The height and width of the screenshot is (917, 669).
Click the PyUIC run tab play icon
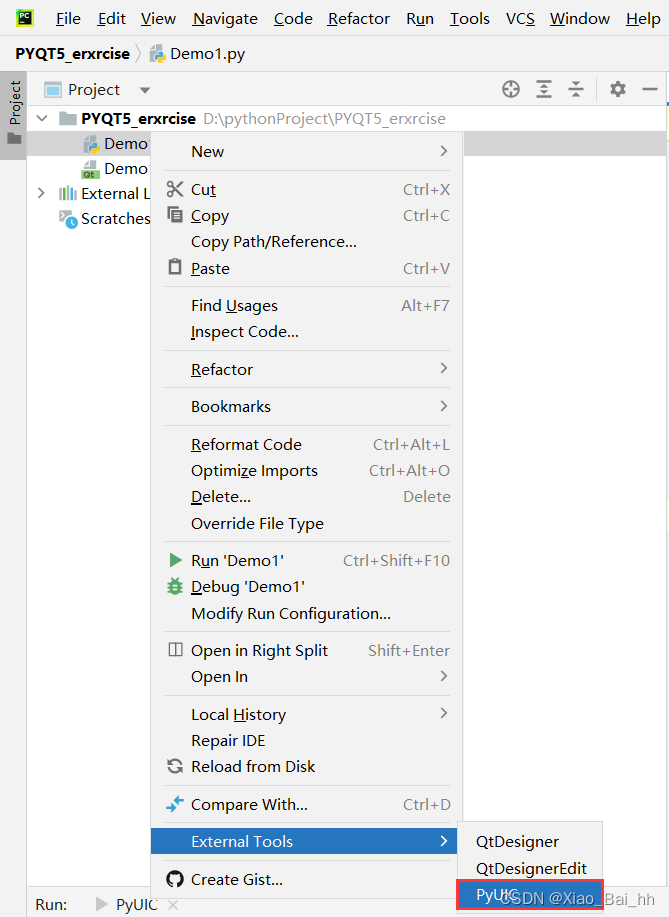101,904
